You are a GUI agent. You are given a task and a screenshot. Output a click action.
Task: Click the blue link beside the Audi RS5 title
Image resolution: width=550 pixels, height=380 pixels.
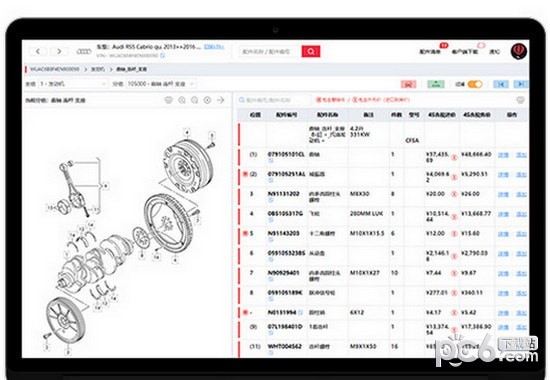[214, 46]
